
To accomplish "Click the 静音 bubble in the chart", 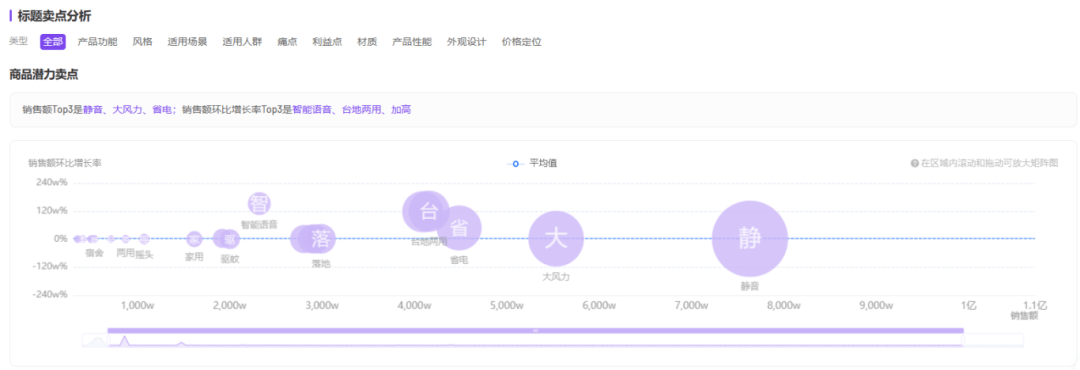I will point(749,238).
